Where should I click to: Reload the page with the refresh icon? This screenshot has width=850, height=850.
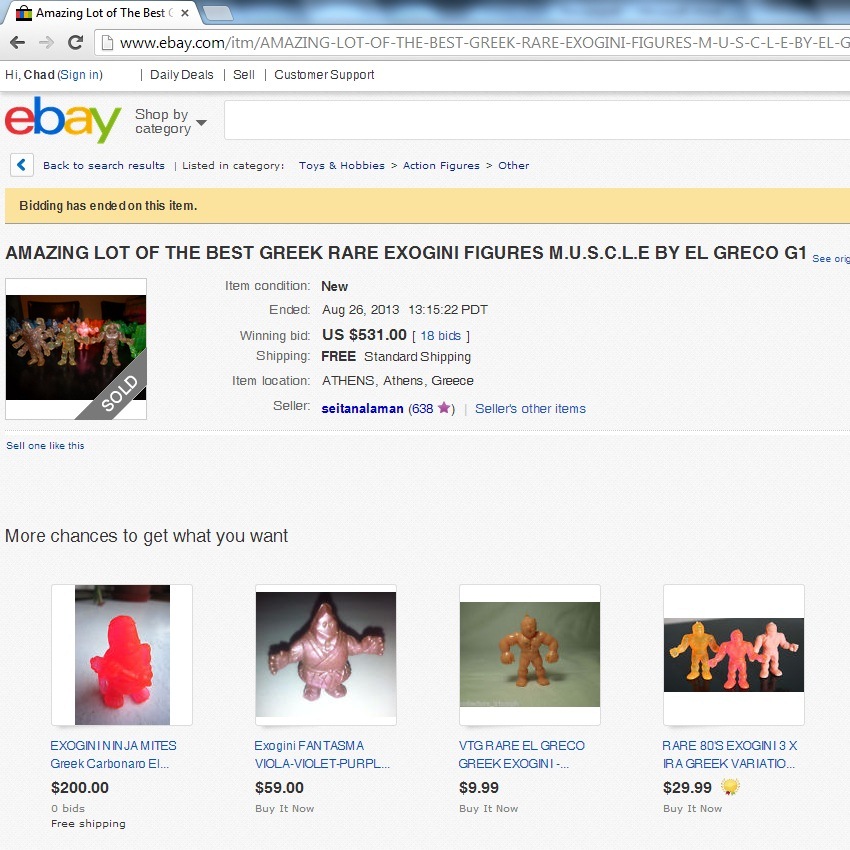pos(76,42)
